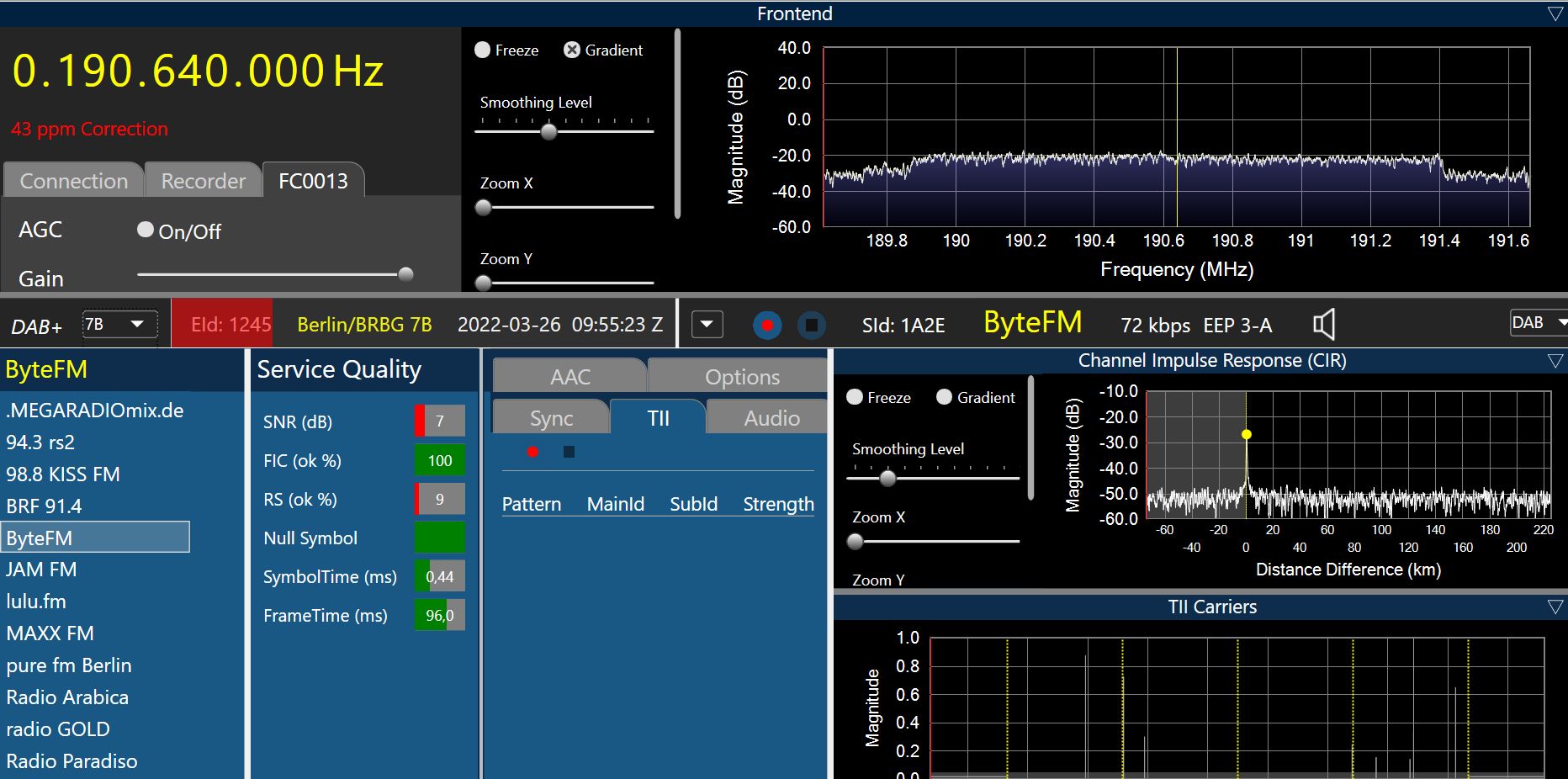The image size is (1568, 779).
Task: Switch to the Recorder tab
Action: tap(203, 181)
